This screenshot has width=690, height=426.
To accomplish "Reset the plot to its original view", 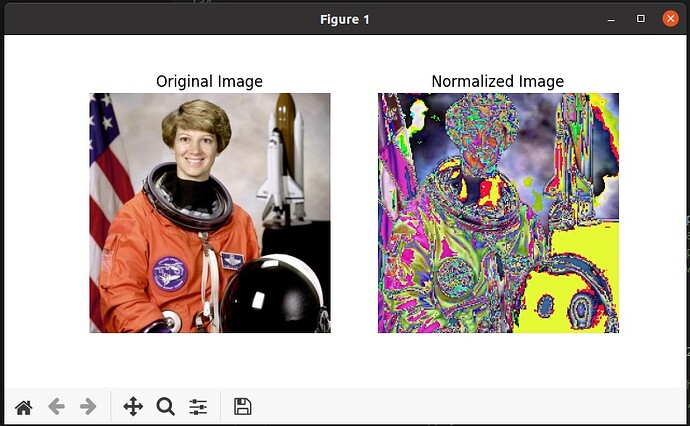I will coord(24,406).
